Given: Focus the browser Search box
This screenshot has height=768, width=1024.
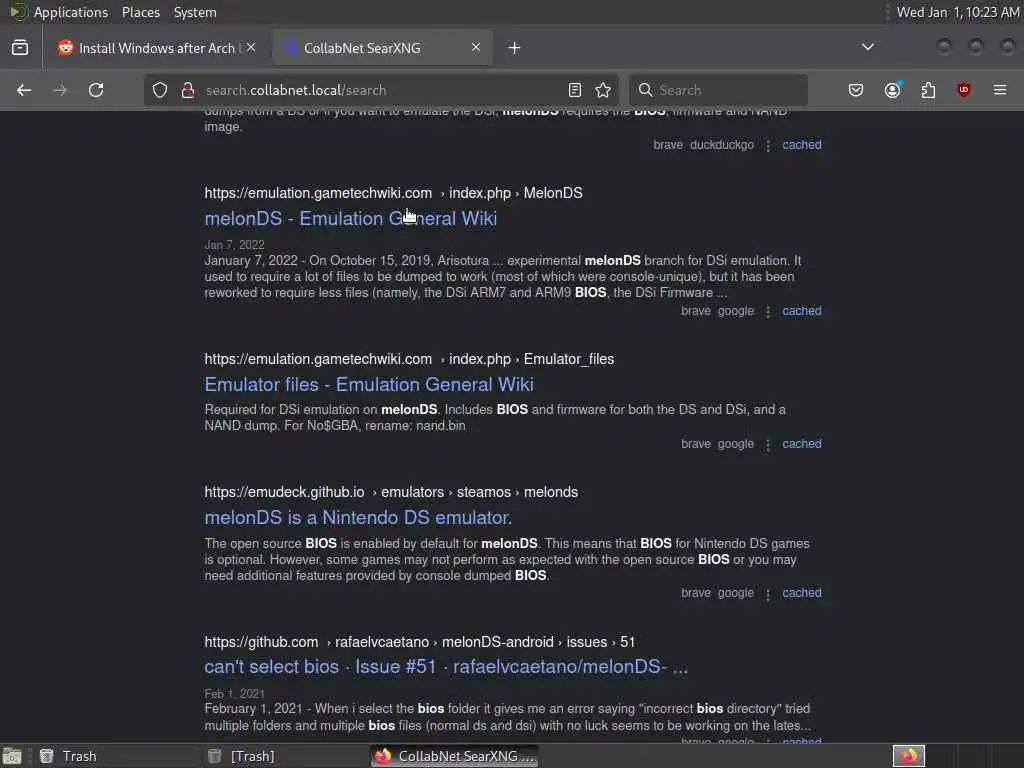Looking at the screenshot, I should click(718, 90).
